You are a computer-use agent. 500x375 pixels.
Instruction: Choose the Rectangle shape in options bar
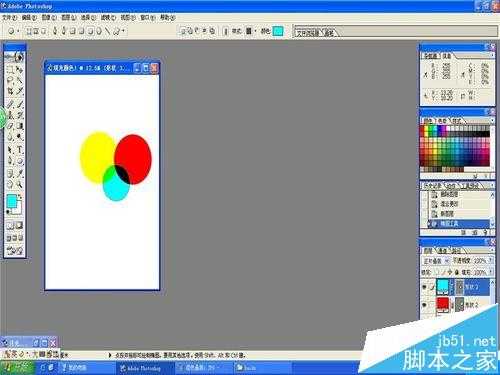coord(72,31)
